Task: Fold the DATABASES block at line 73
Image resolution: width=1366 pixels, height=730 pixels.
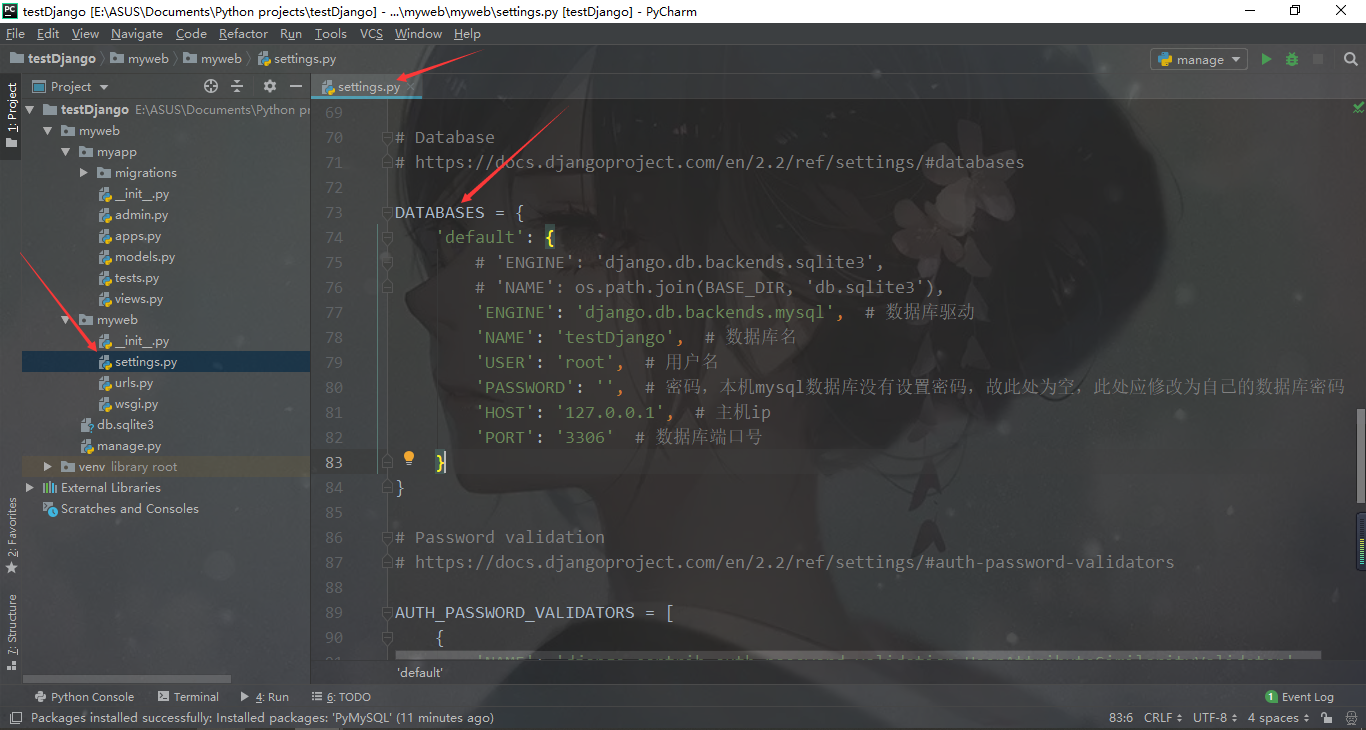Action: click(387, 212)
